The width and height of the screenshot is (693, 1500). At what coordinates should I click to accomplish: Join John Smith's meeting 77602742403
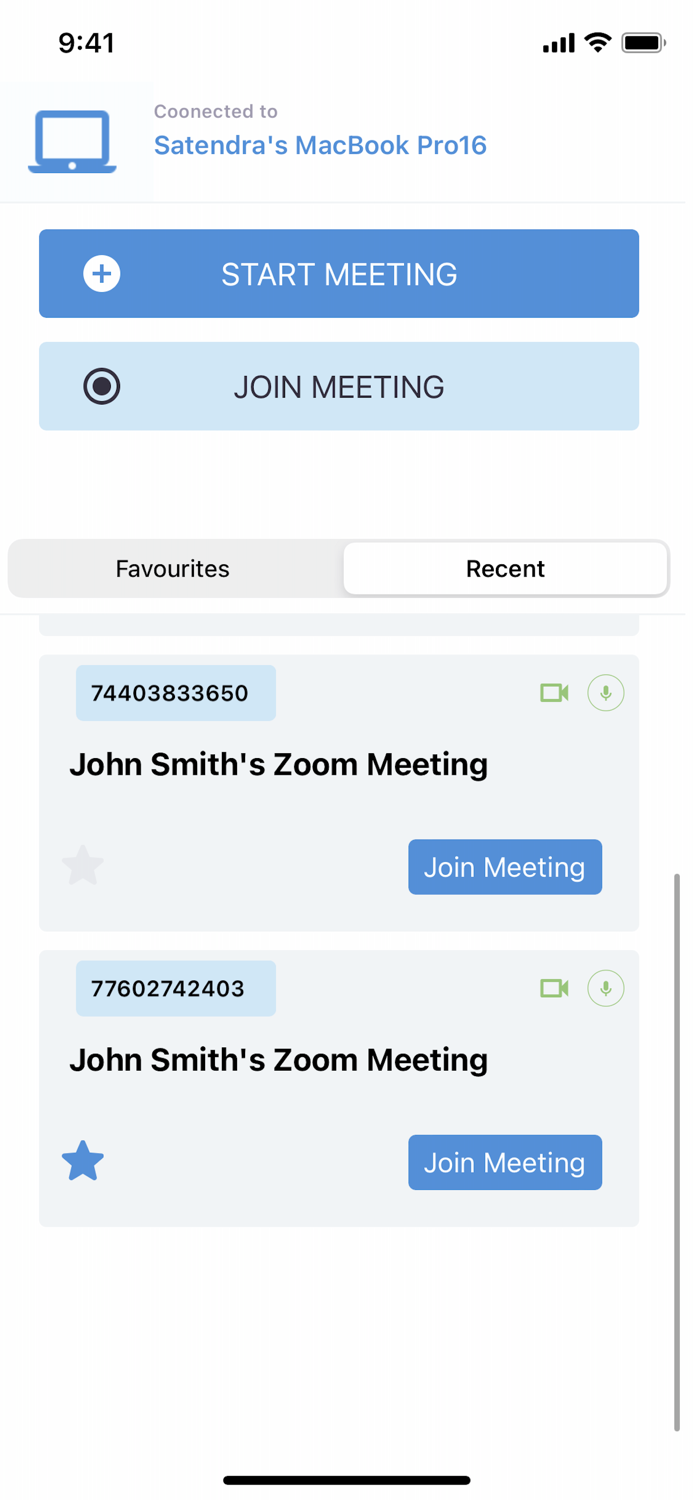pyautogui.click(x=505, y=1162)
